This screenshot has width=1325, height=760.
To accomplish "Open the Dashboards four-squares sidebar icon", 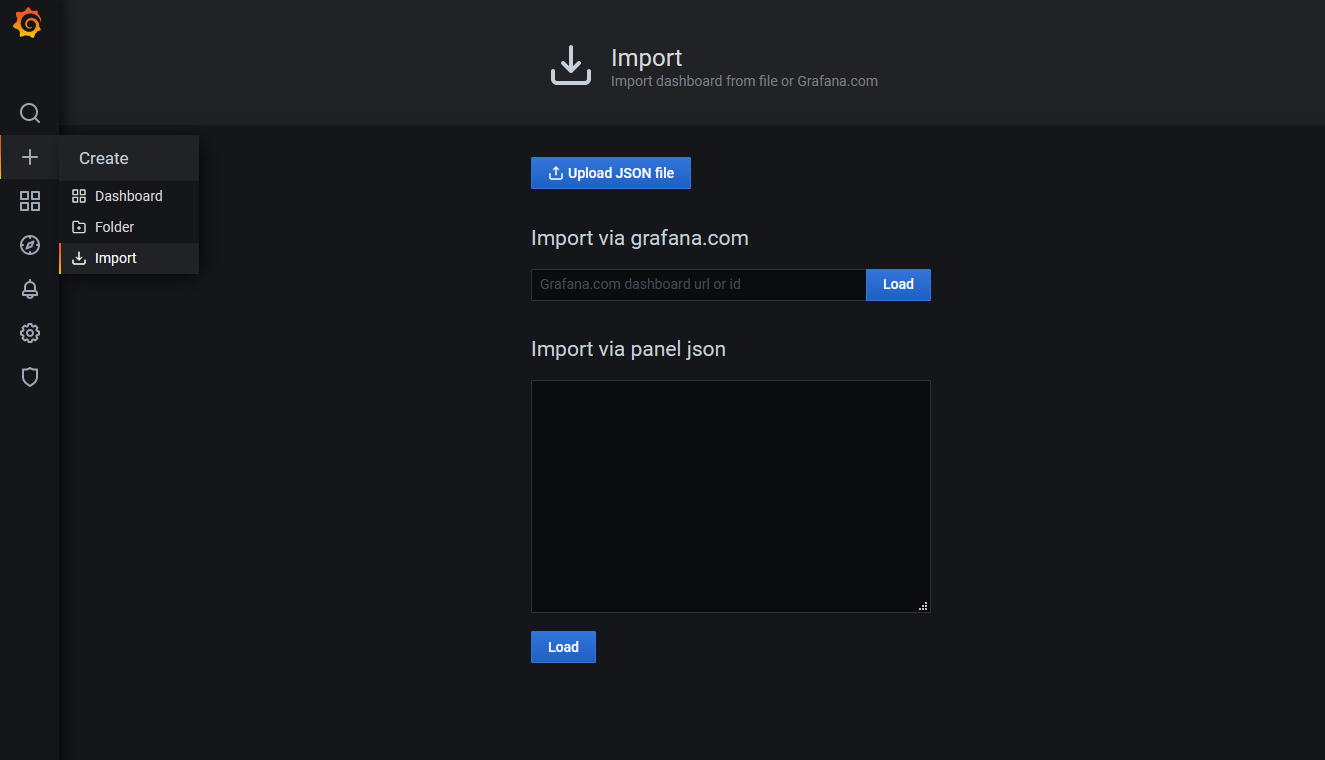I will pyautogui.click(x=30, y=201).
